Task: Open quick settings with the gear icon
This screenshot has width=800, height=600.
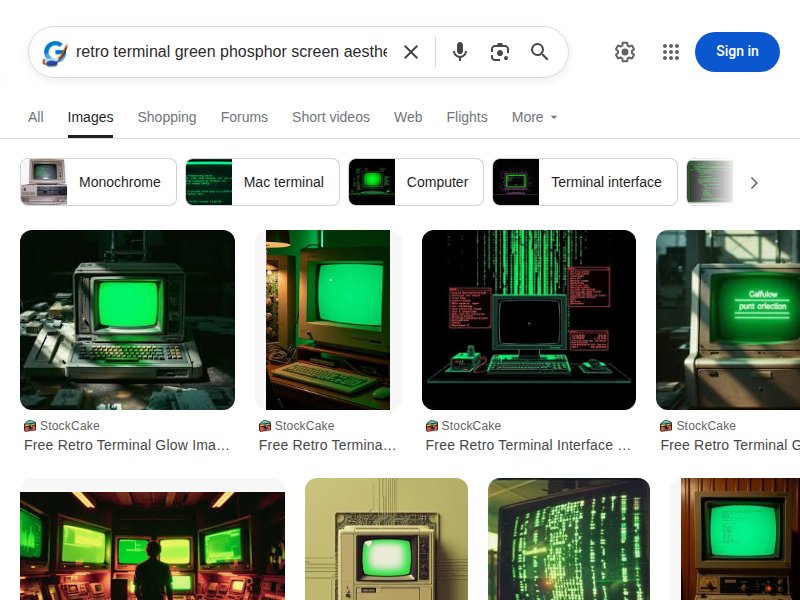Action: 625,51
